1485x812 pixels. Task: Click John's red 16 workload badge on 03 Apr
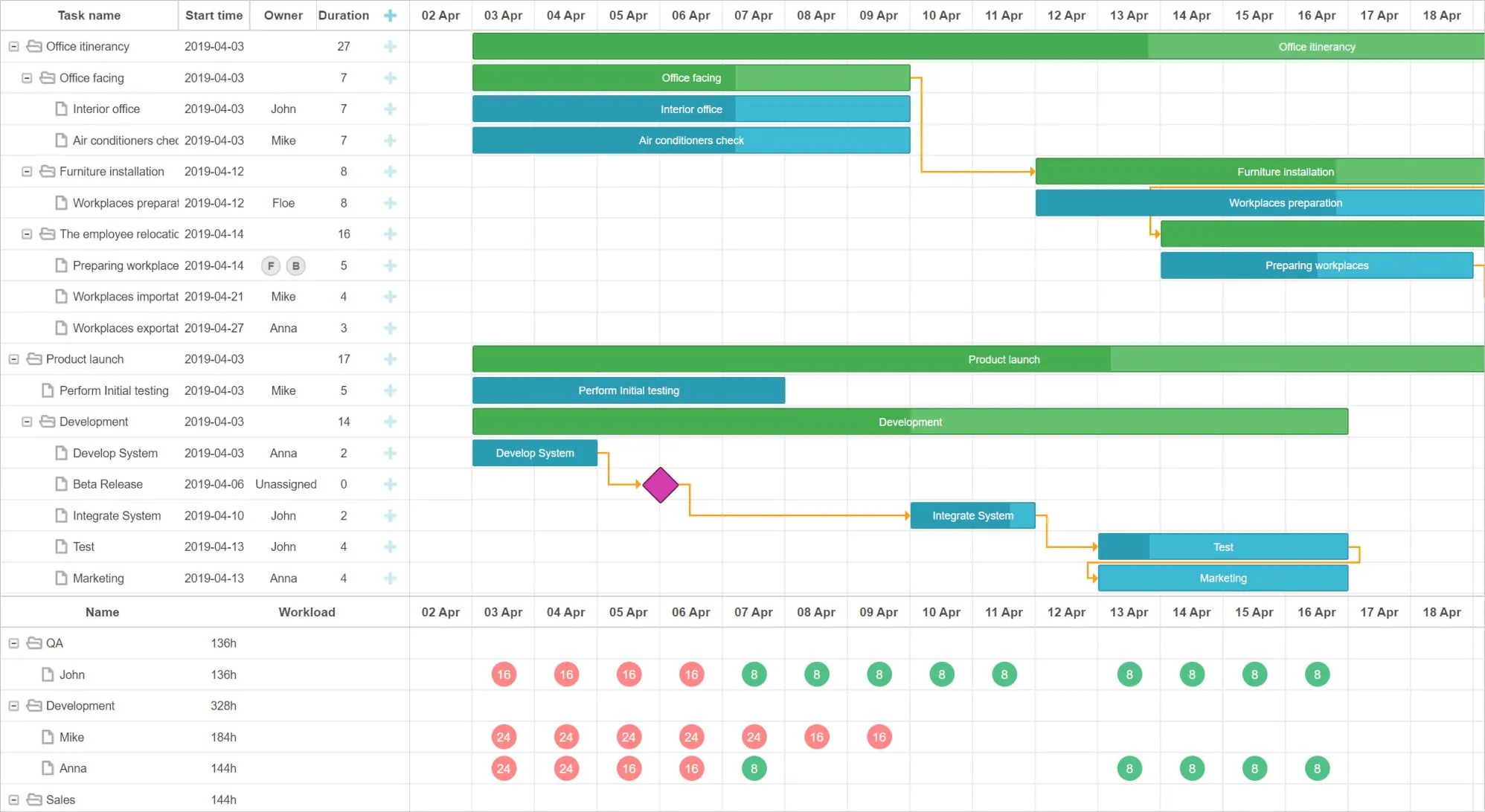point(503,674)
